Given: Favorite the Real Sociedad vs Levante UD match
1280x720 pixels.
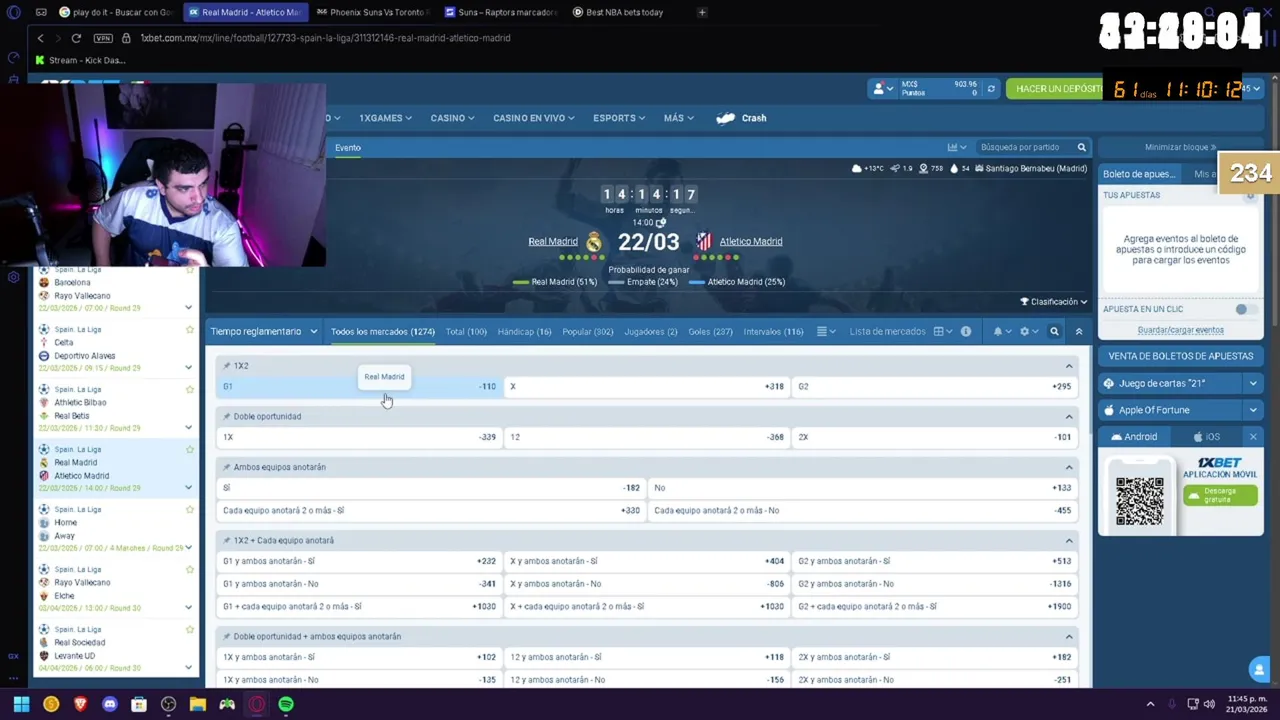Looking at the screenshot, I should click(189, 630).
